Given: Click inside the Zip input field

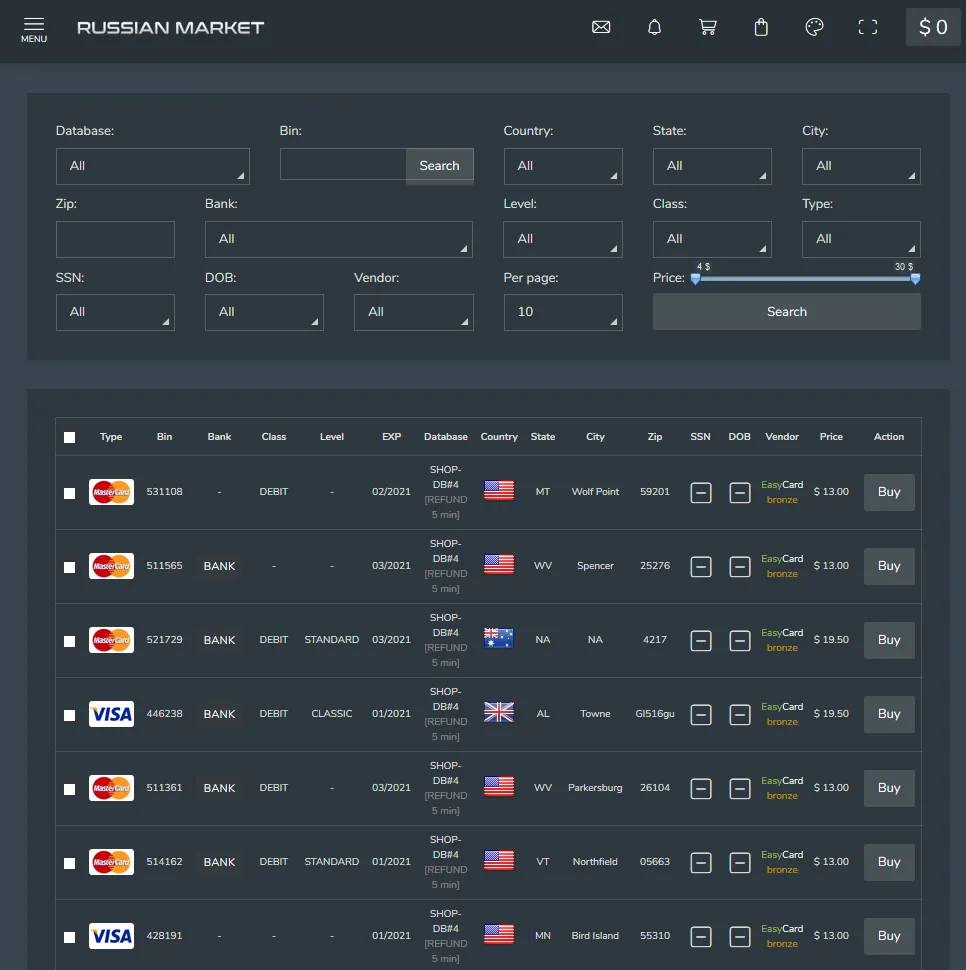Looking at the screenshot, I should click(115, 239).
